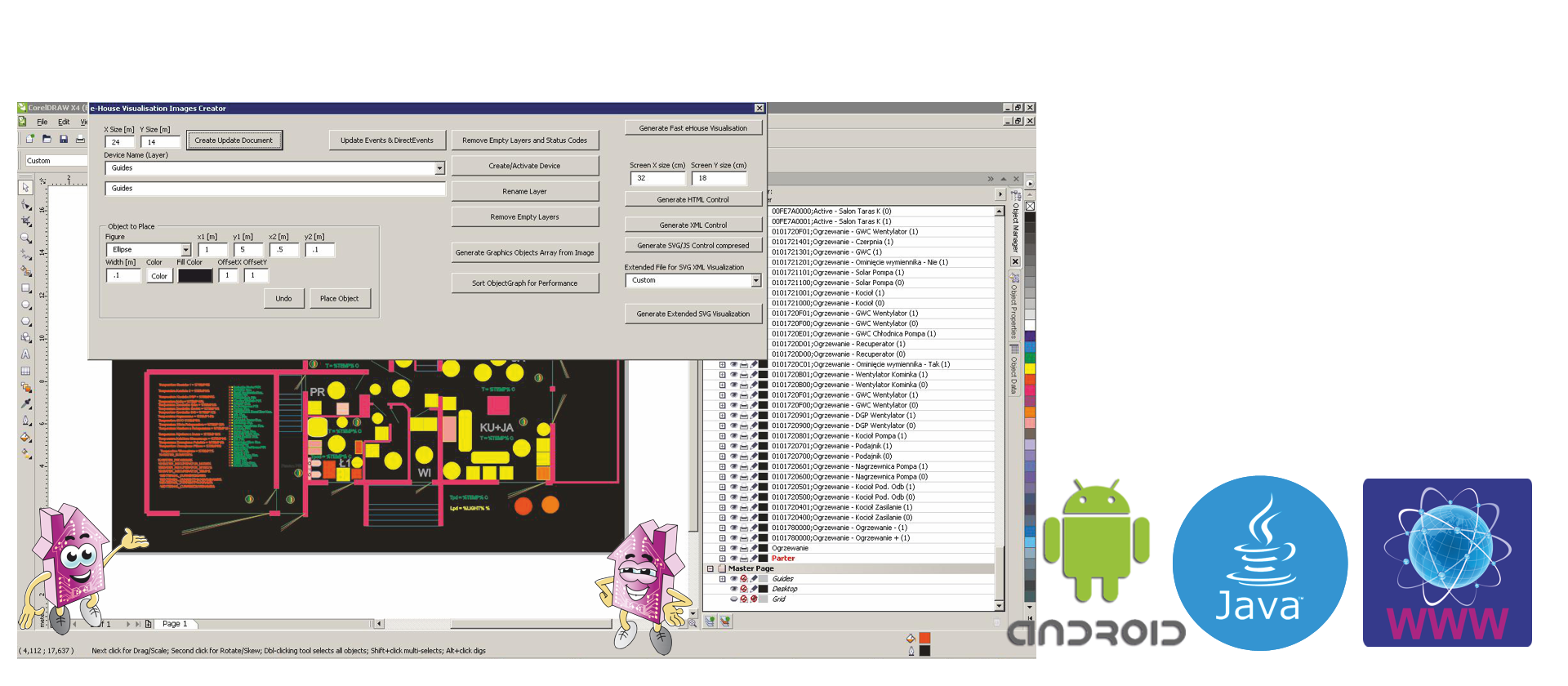The height and width of the screenshot is (686, 1568).
Task: Toggle visibility eye of Desktop master layer
Action: [733, 589]
